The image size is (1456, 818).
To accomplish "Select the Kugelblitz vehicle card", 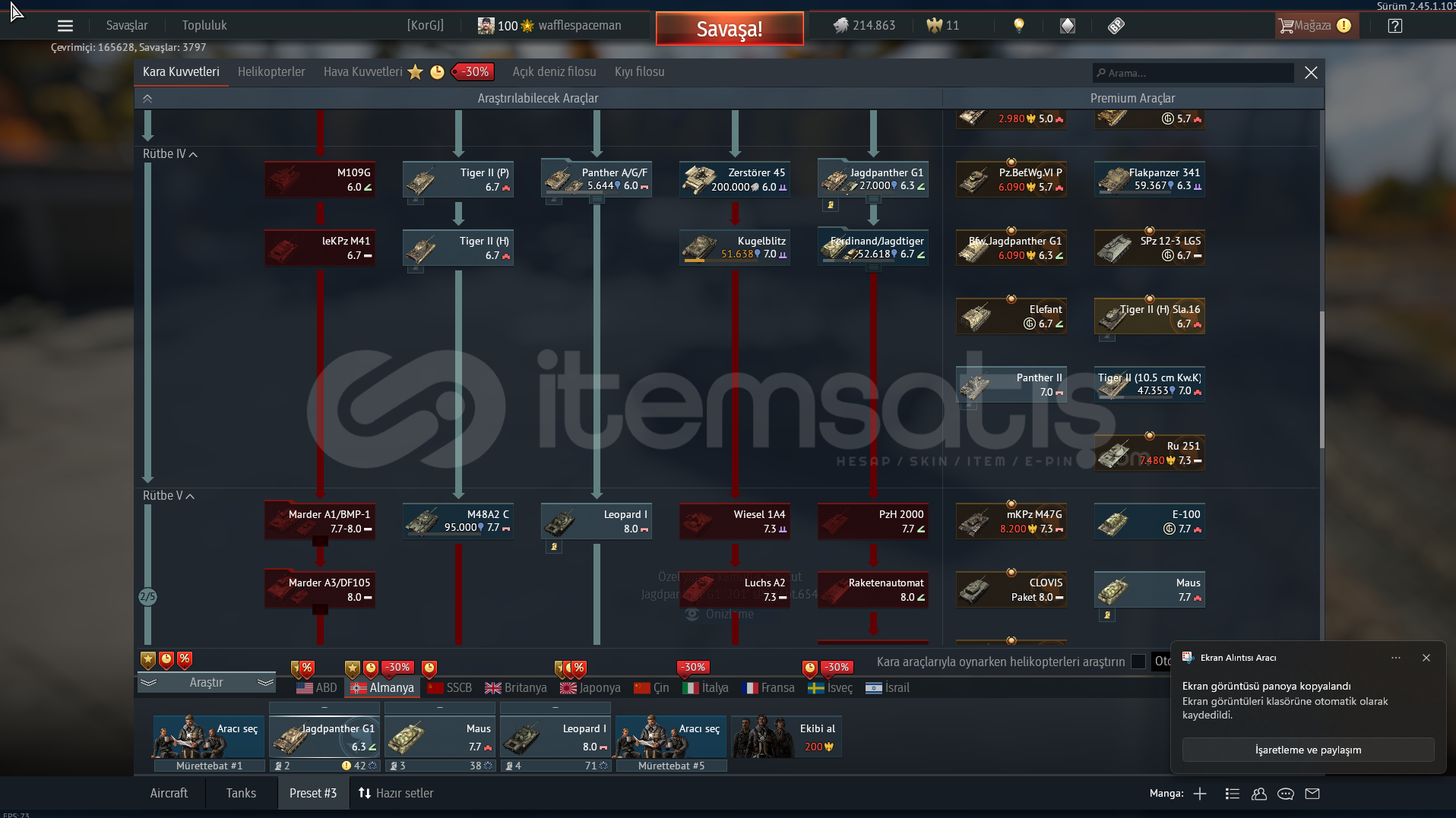I will tap(735, 248).
